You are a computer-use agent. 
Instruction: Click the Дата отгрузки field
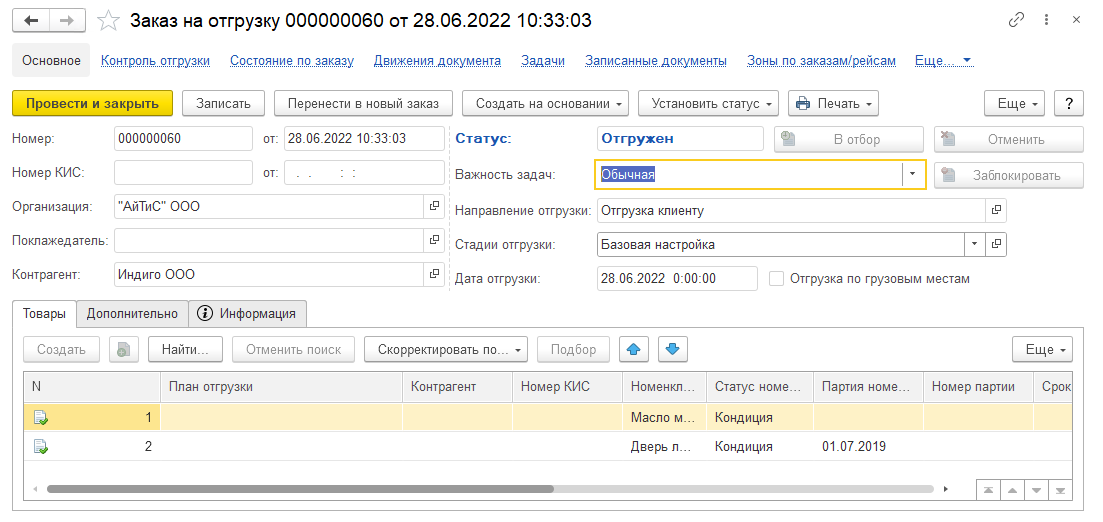[x=677, y=279]
